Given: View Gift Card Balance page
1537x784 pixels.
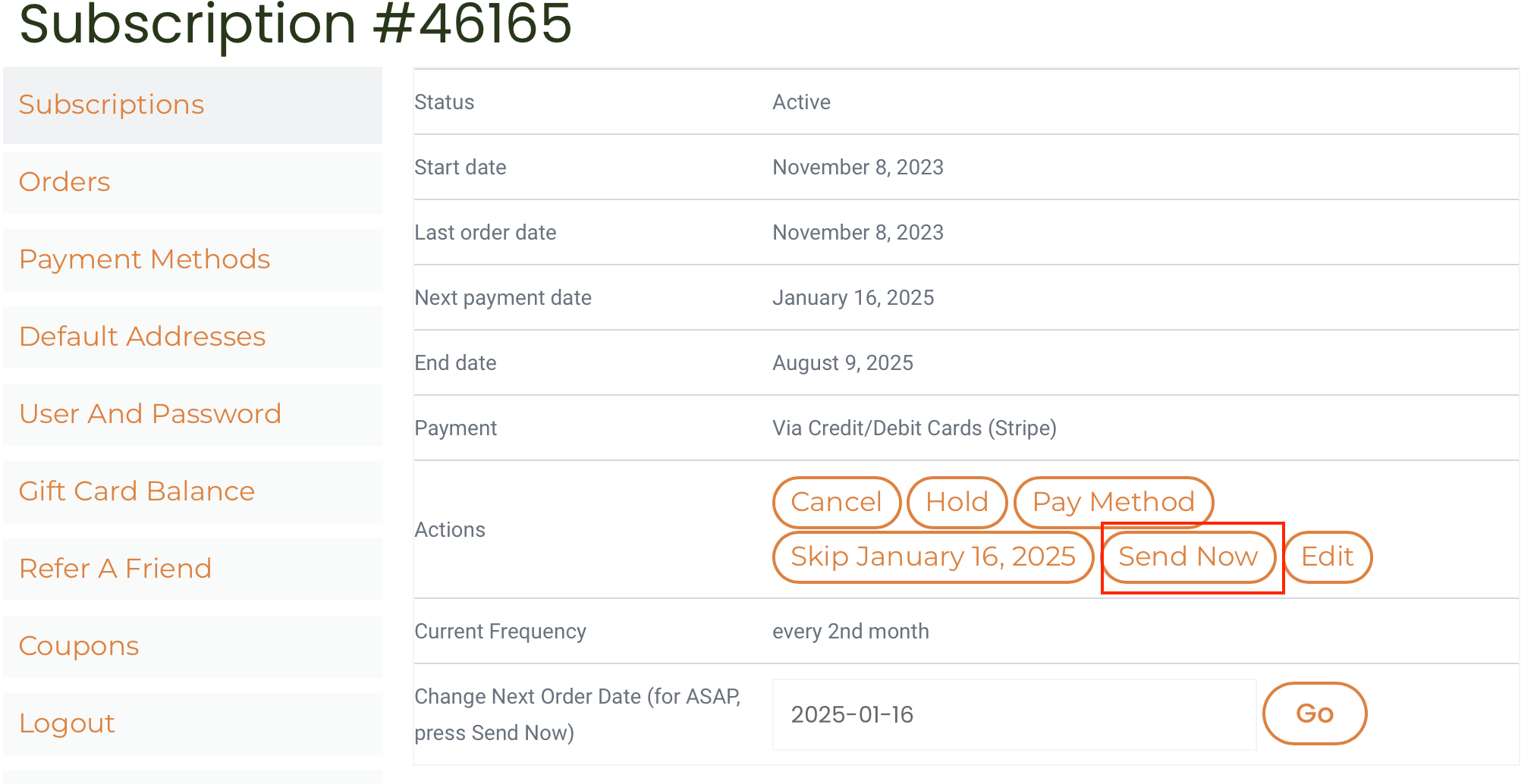Looking at the screenshot, I should click(x=137, y=491).
